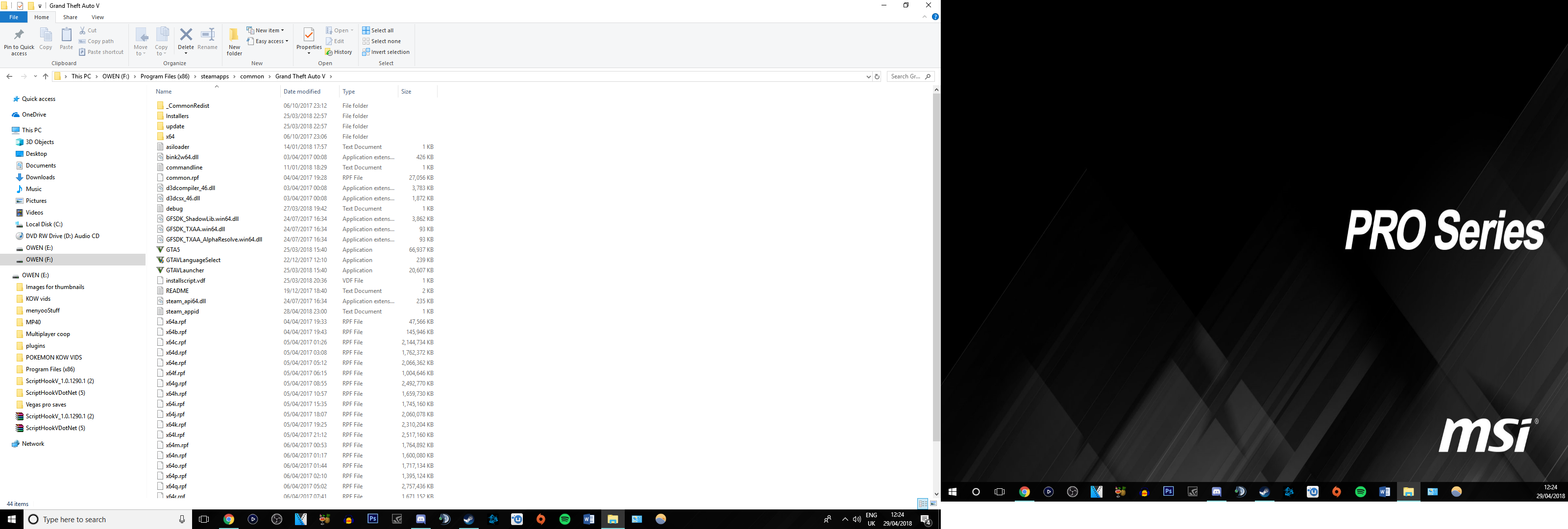Switch to the Share tab
Viewport: 1568px width, 529px height.
(x=70, y=17)
